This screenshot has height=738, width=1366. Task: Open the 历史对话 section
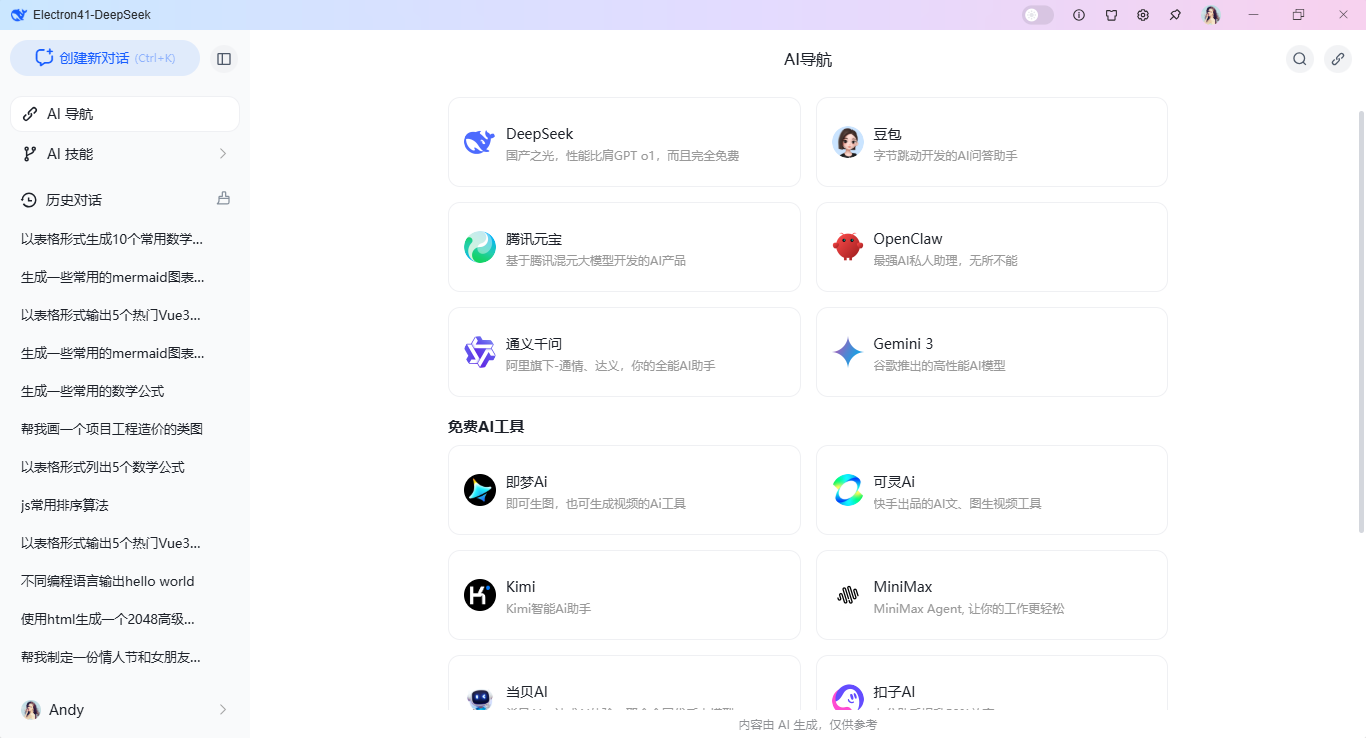(73, 198)
